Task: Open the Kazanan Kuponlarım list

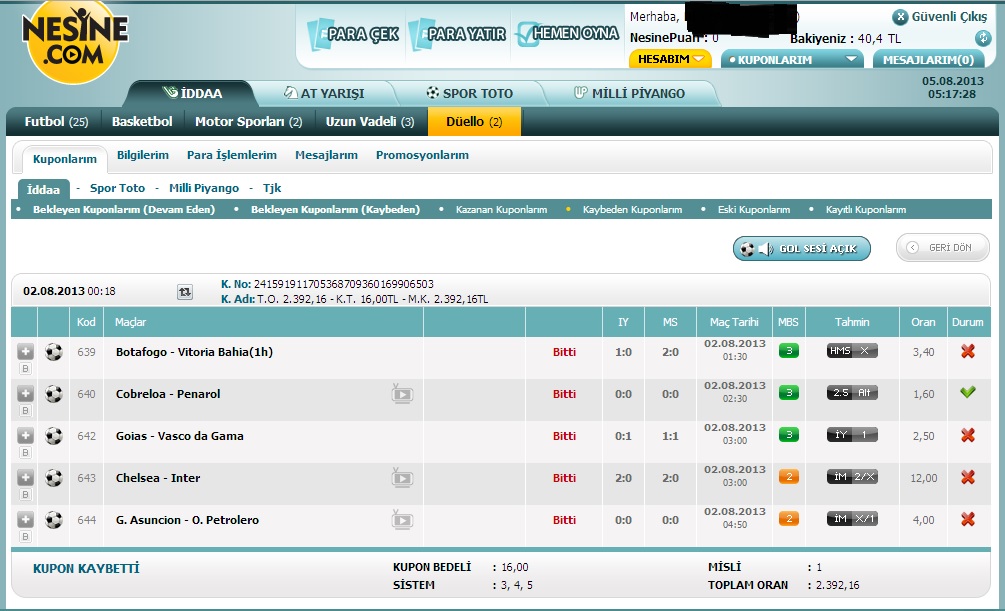Action: (501, 210)
